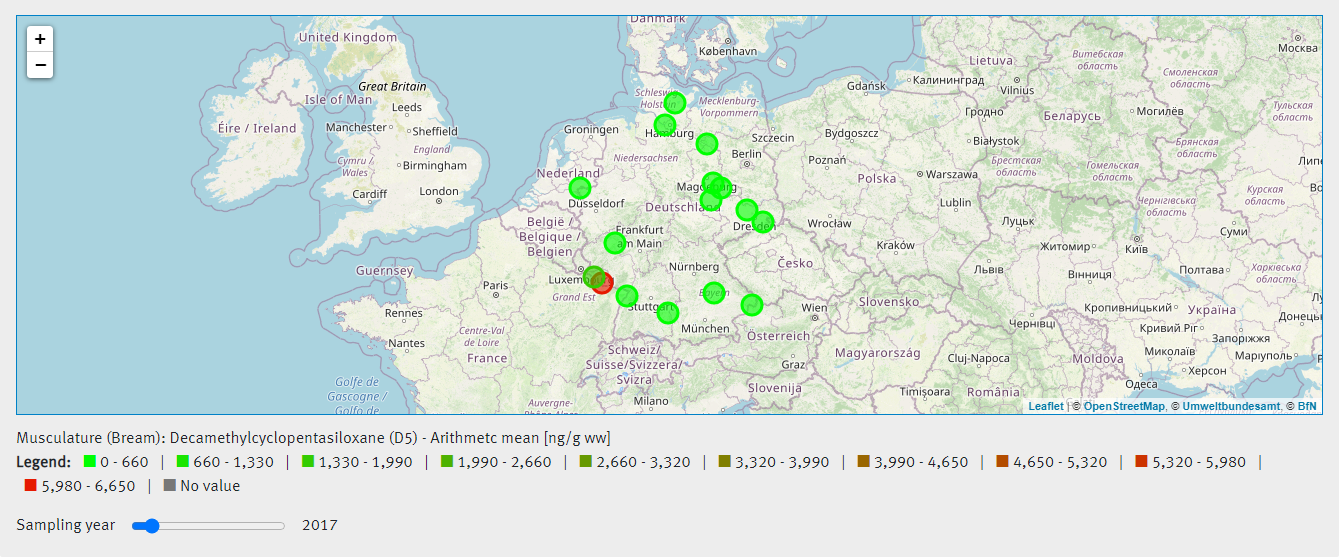Click the zoom out minus button
Screen dimensions: 1341x557
40,65
